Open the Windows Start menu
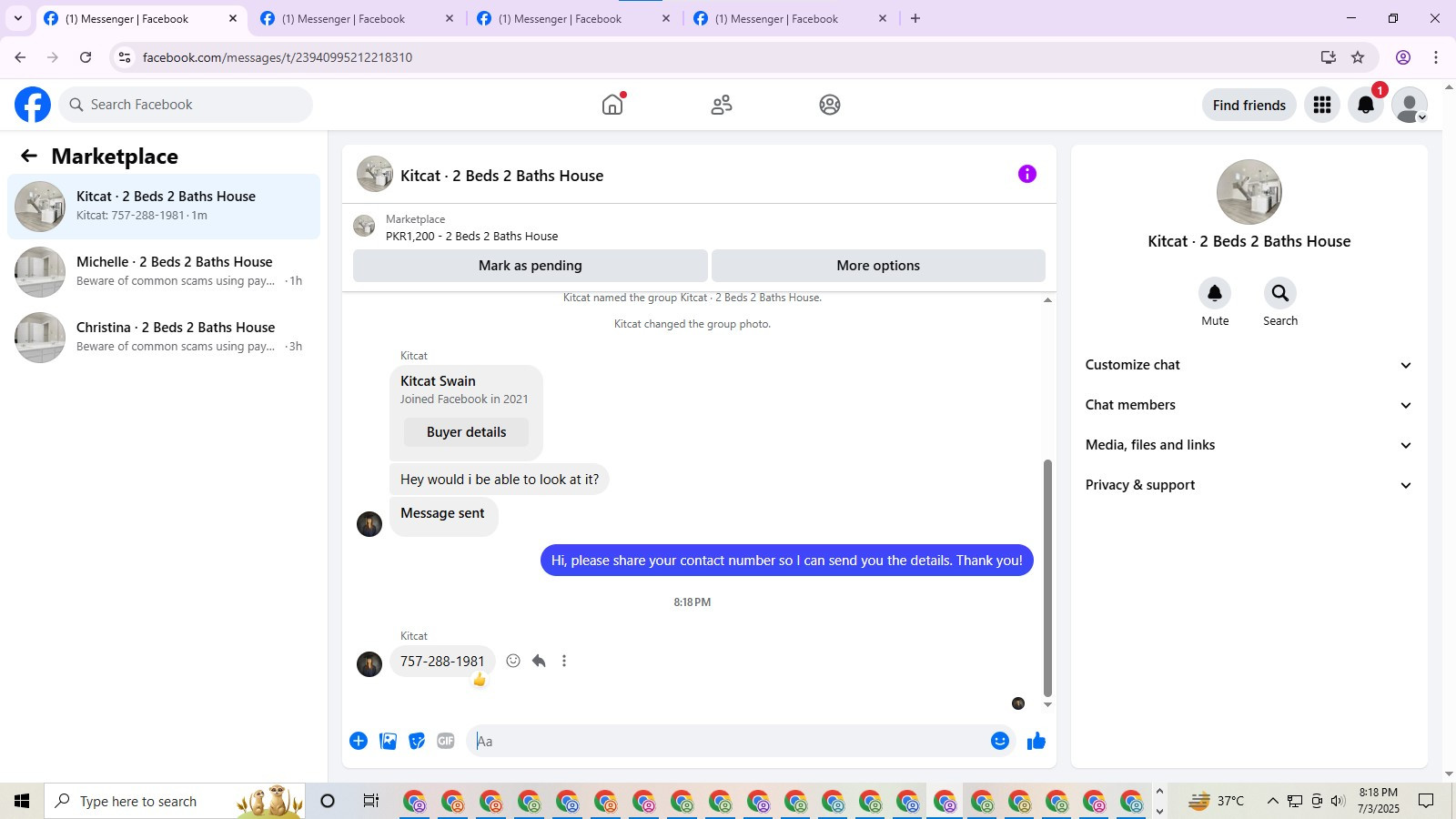Viewport: 1456px width, 819px height. click(22, 801)
